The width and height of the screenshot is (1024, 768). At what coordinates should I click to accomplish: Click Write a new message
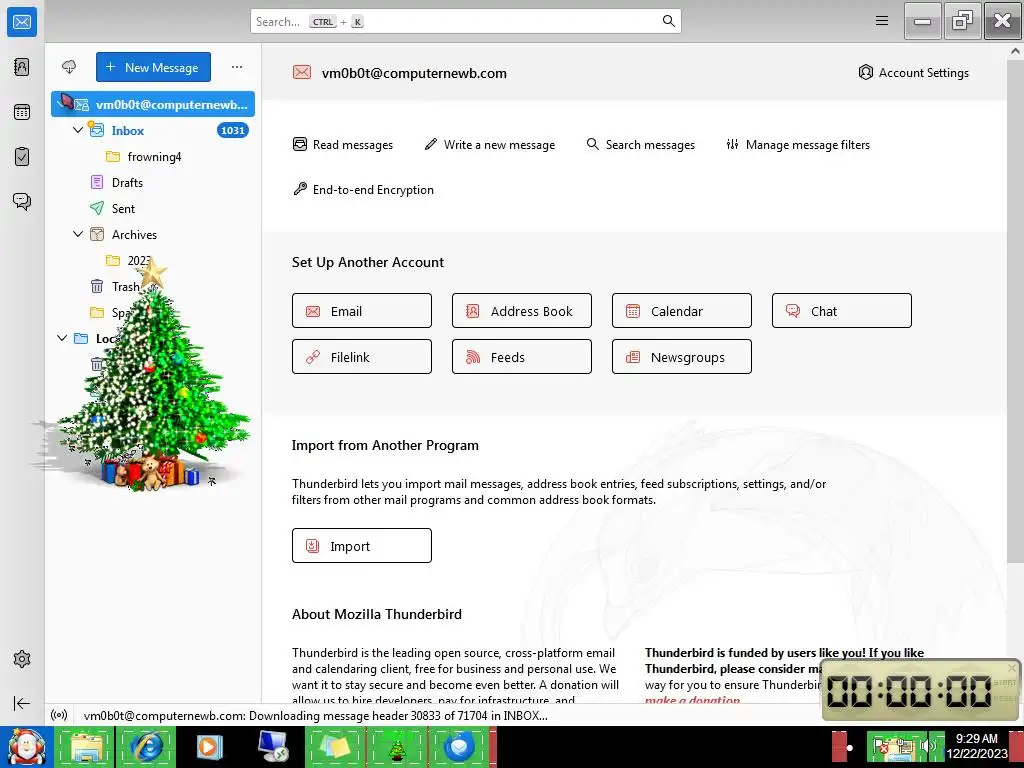click(490, 144)
